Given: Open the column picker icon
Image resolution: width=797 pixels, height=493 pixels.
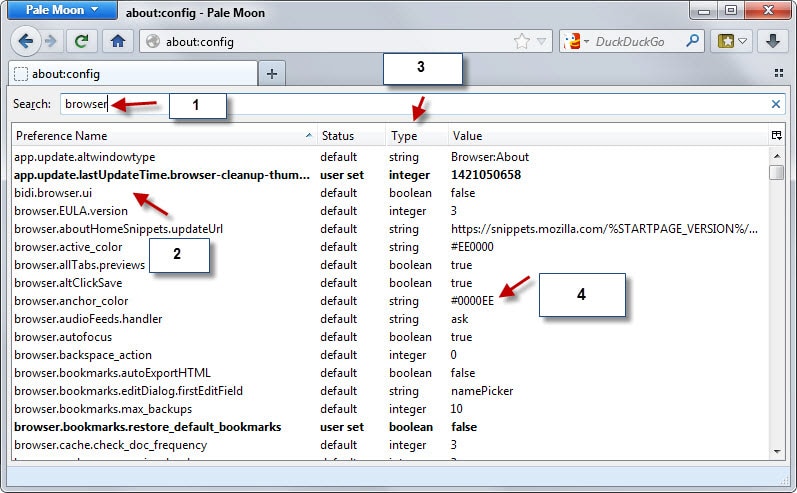Looking at the screenshot, I should pyautogui.click(x=776, y=135).
